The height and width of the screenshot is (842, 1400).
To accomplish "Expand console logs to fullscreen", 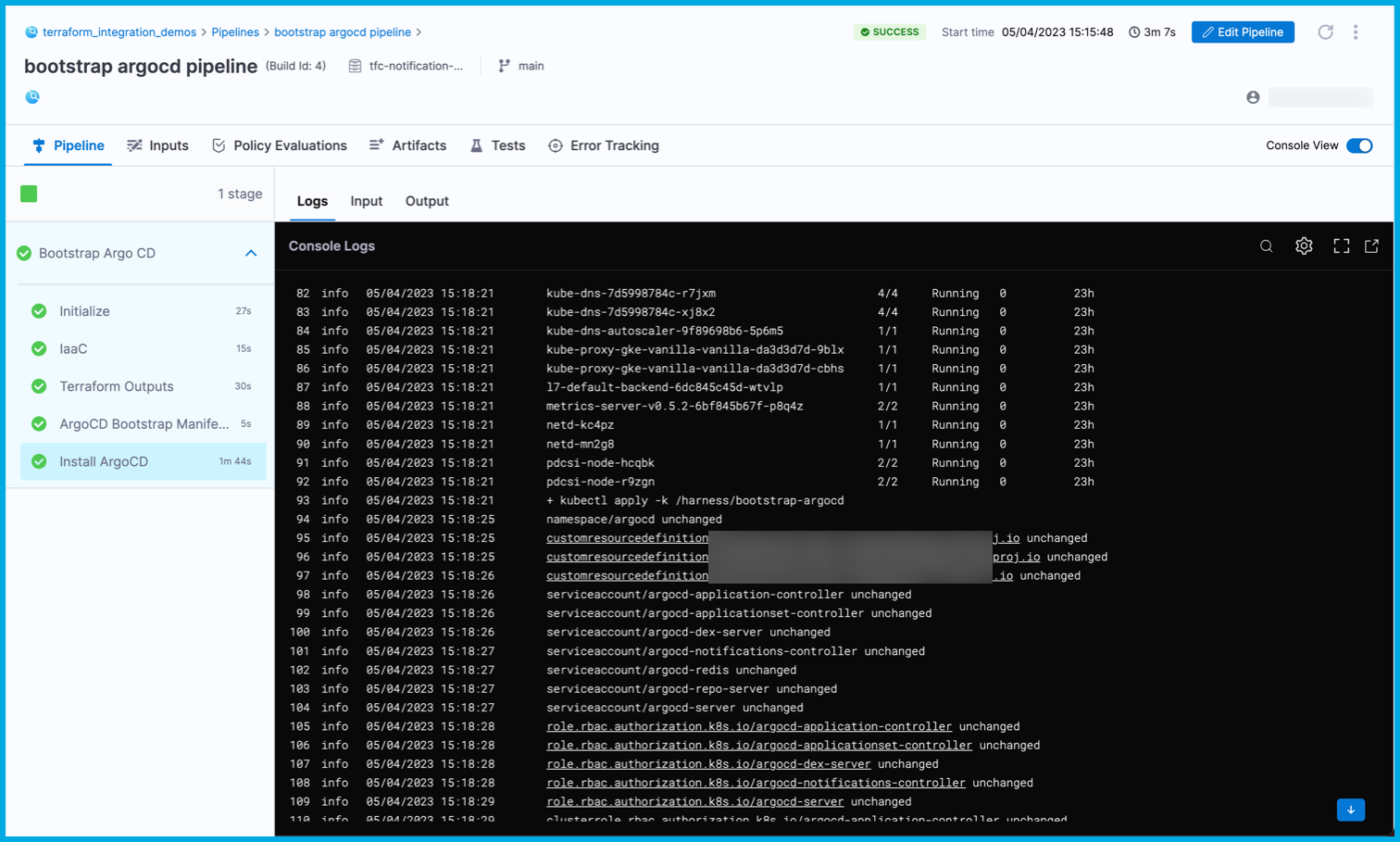I will [x=1341, y=246].
